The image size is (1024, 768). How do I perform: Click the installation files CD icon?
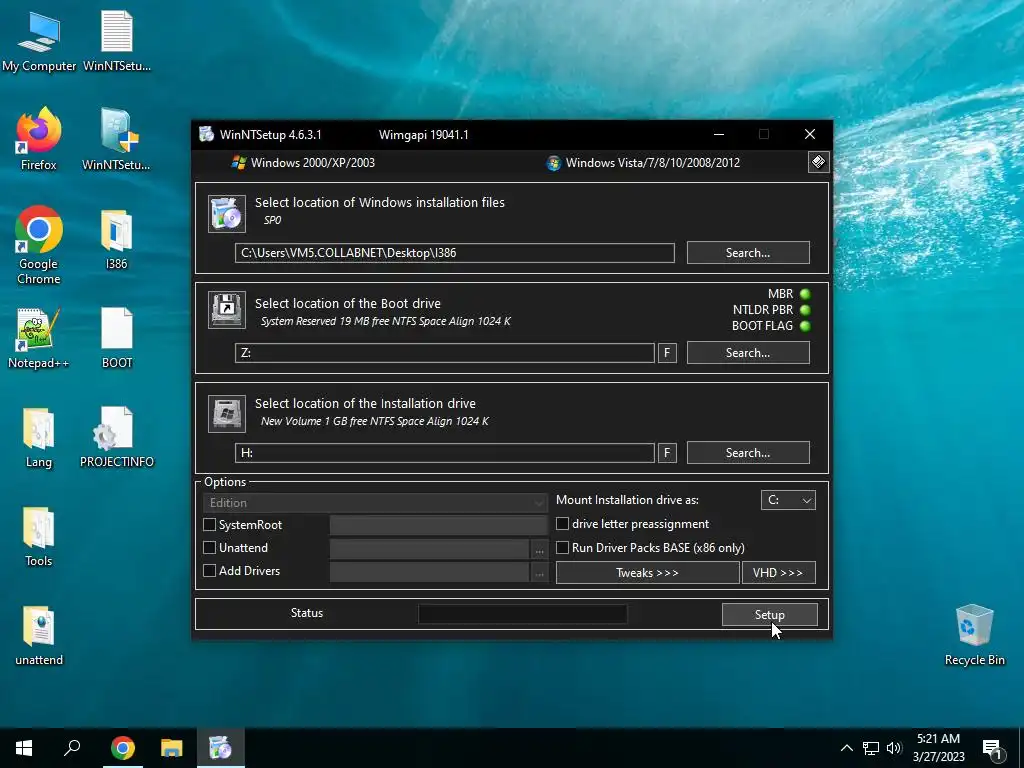(227, 214)
